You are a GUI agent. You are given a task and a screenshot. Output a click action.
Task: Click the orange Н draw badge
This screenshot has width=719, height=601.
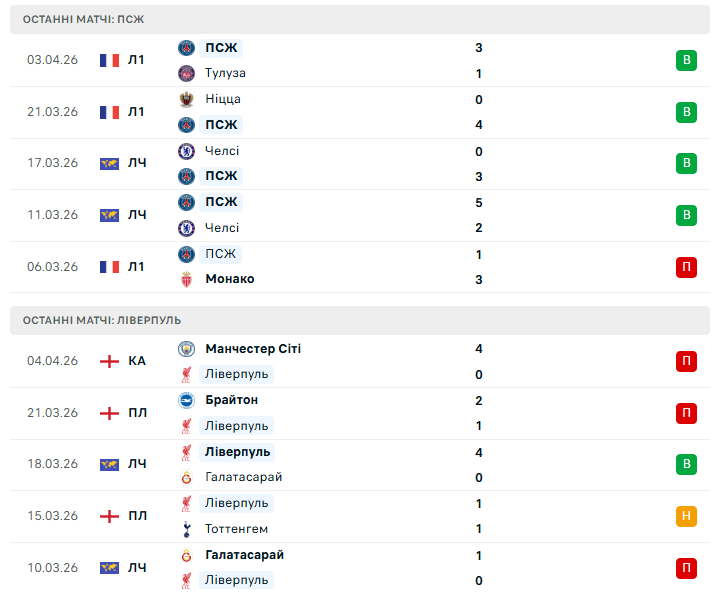686,516
